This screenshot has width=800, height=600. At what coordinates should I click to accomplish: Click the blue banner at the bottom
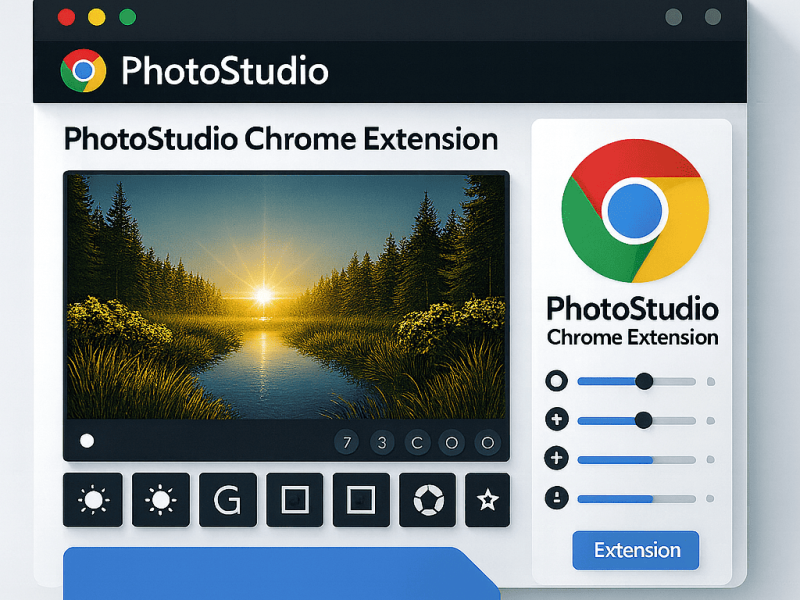pos(281,573)
